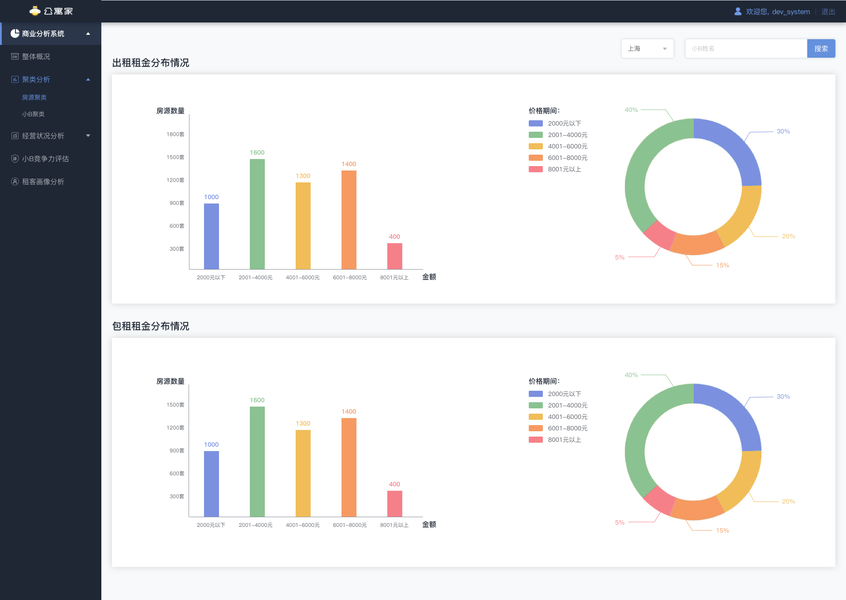Toggle 6001-8000元 legend in 出租 chart
This screenshot has width=846, height=600.
558,158
